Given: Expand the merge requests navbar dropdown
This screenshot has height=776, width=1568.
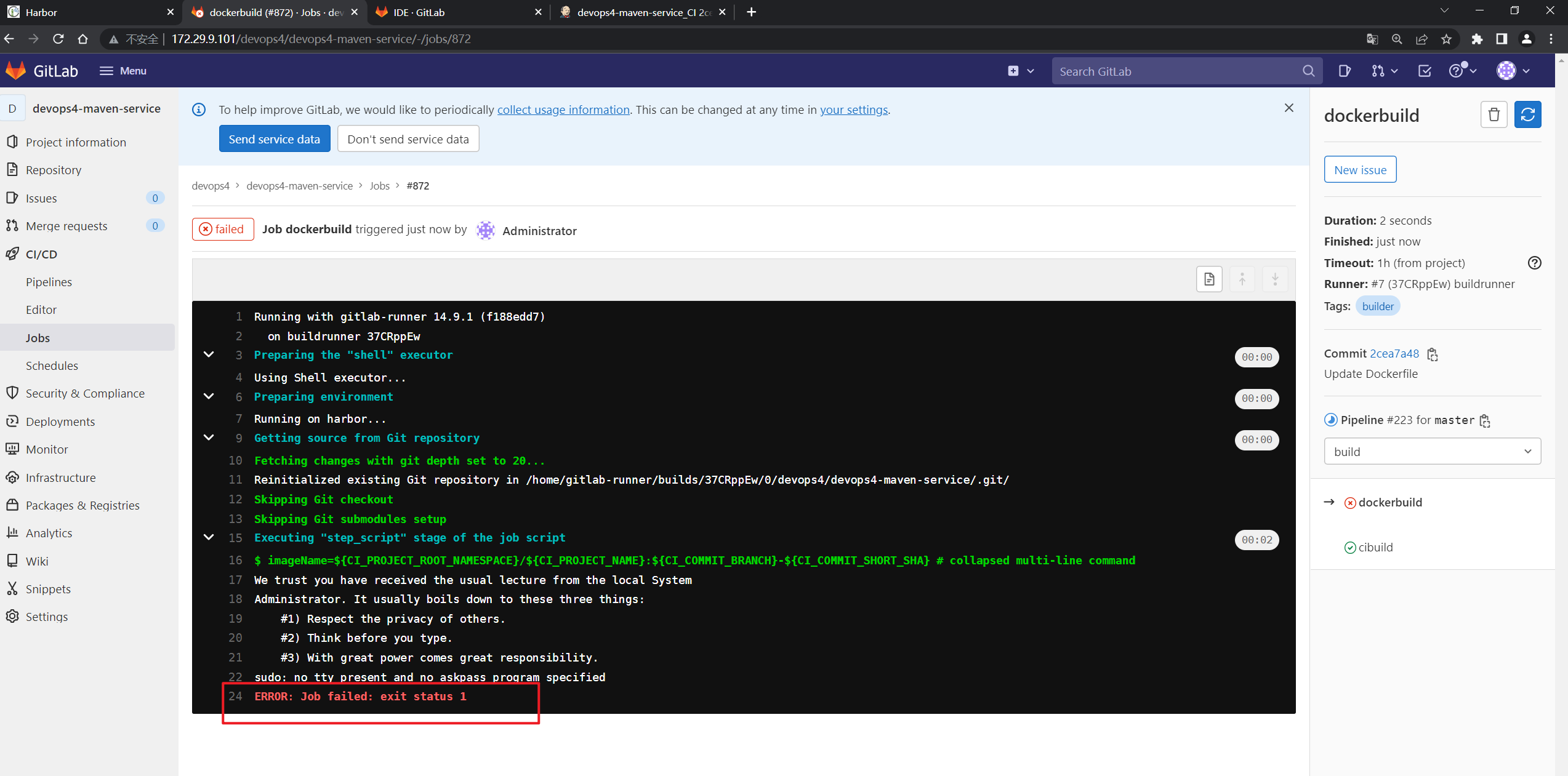Looking at the screenshot, I should point(1385,71).
